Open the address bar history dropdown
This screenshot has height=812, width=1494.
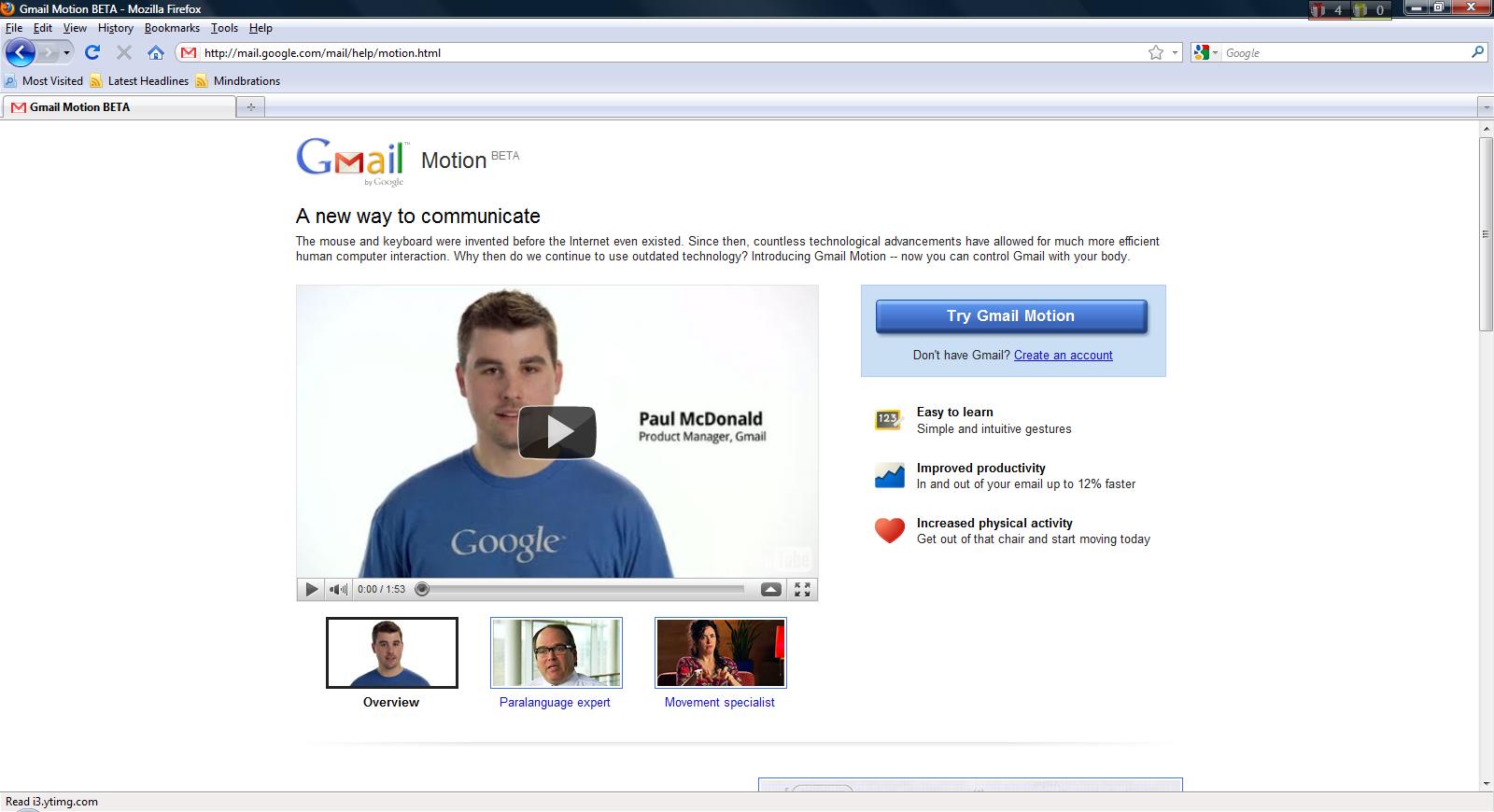[1176, 52]
